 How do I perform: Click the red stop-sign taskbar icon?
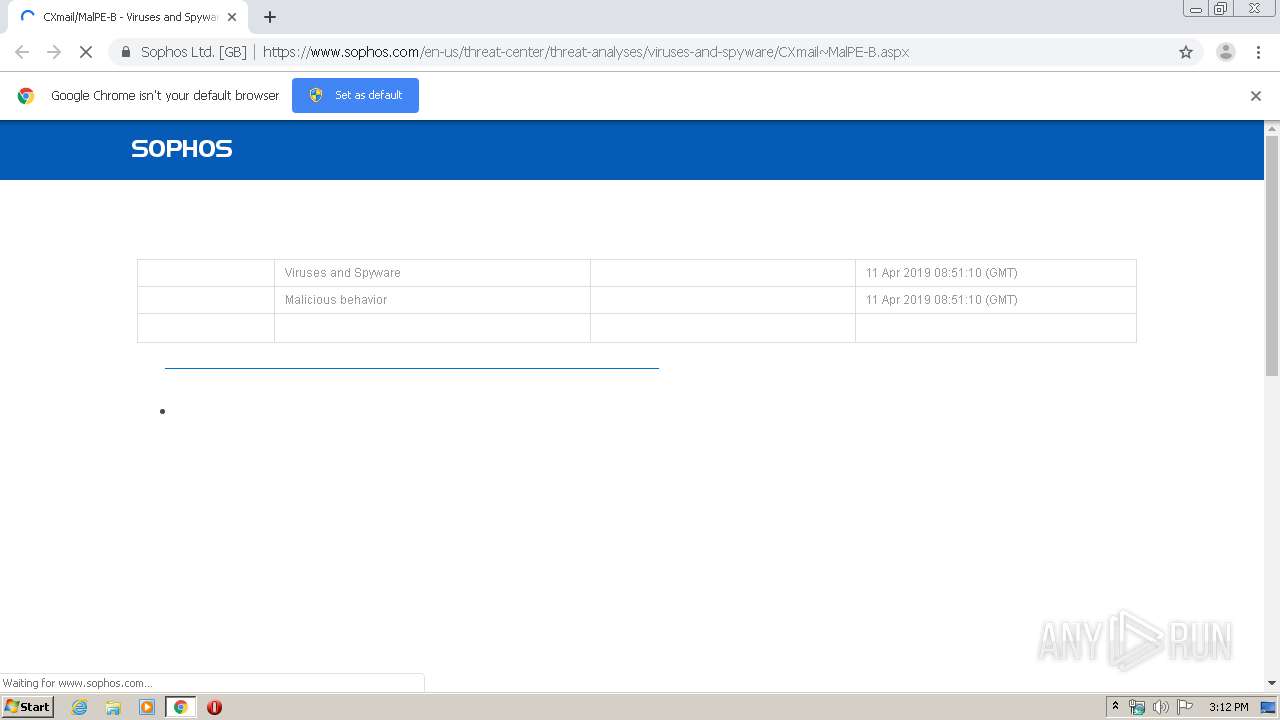tap(214, 707)
